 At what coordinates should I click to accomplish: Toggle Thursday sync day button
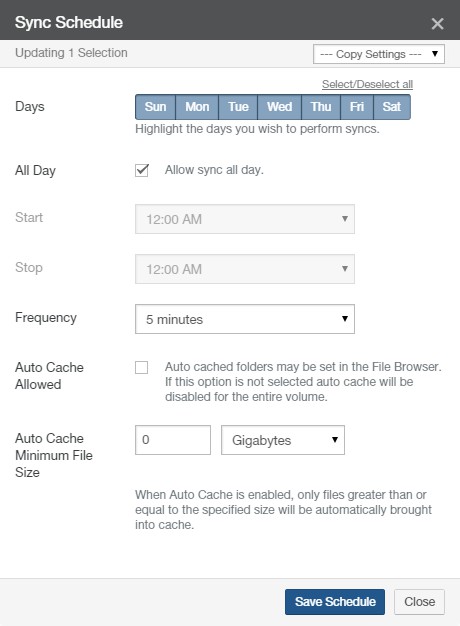click(x=321, y=107)
